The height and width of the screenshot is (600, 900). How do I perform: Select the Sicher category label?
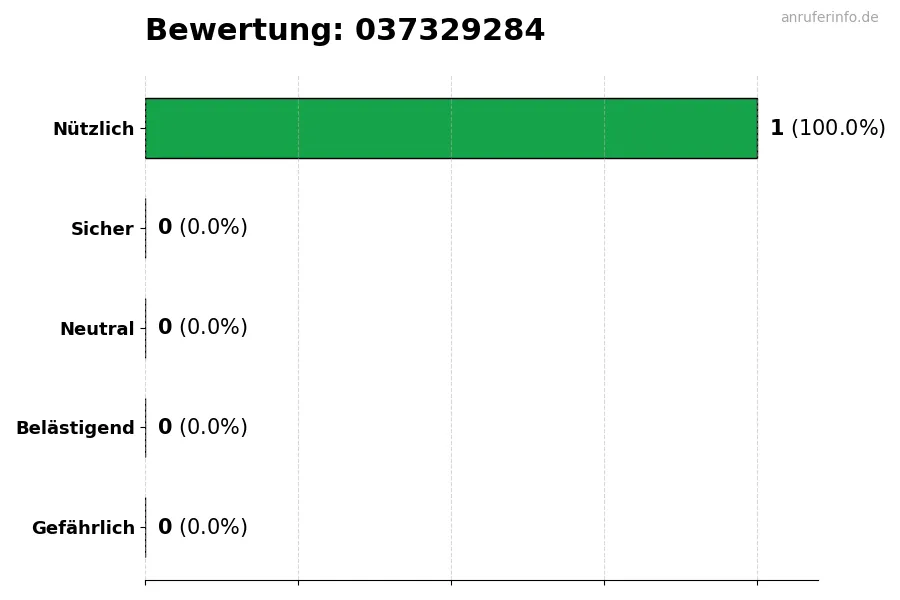102,229
